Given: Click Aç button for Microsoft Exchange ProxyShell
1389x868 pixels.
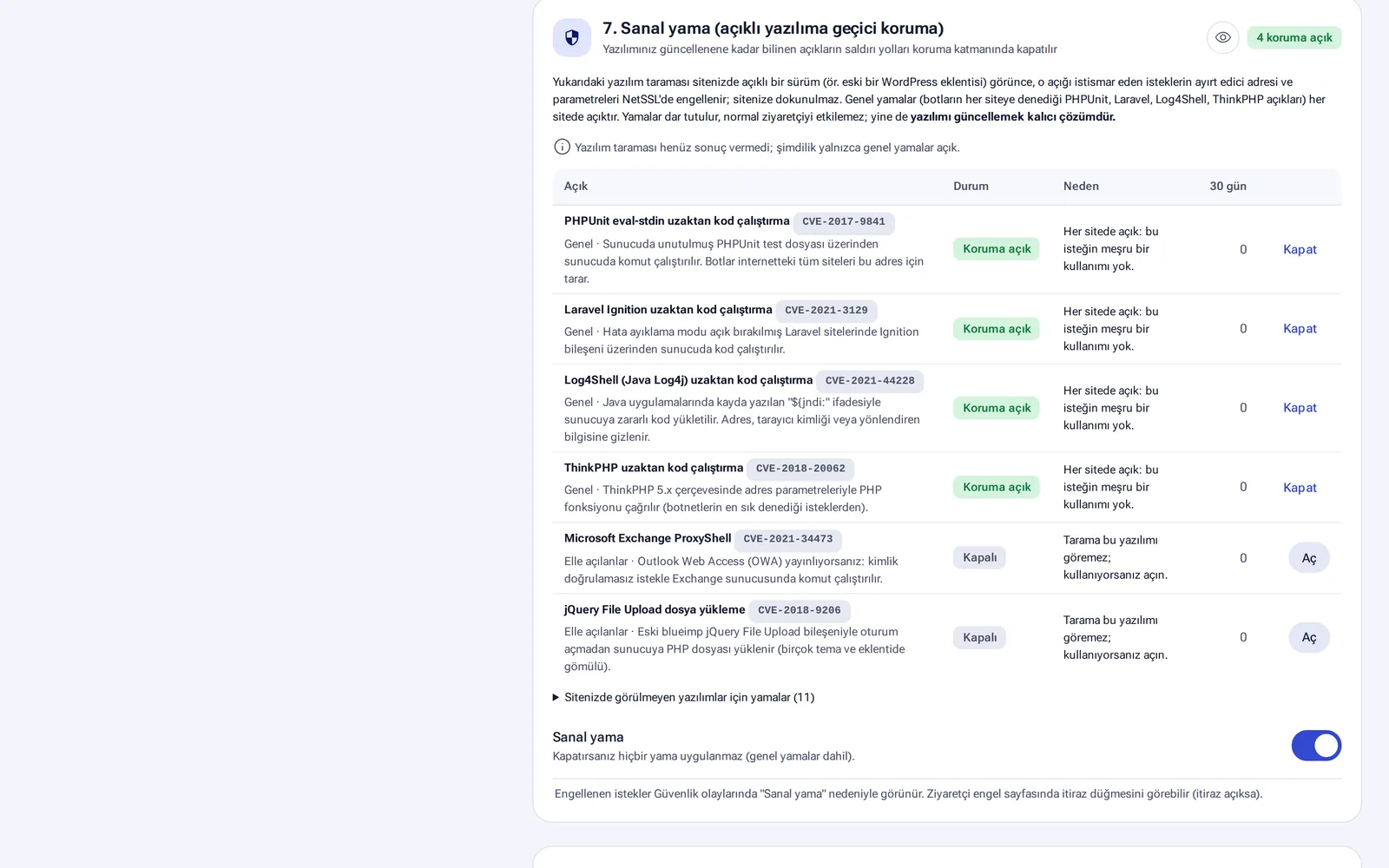Looking at the screenshot, I should pos(1309,558).
